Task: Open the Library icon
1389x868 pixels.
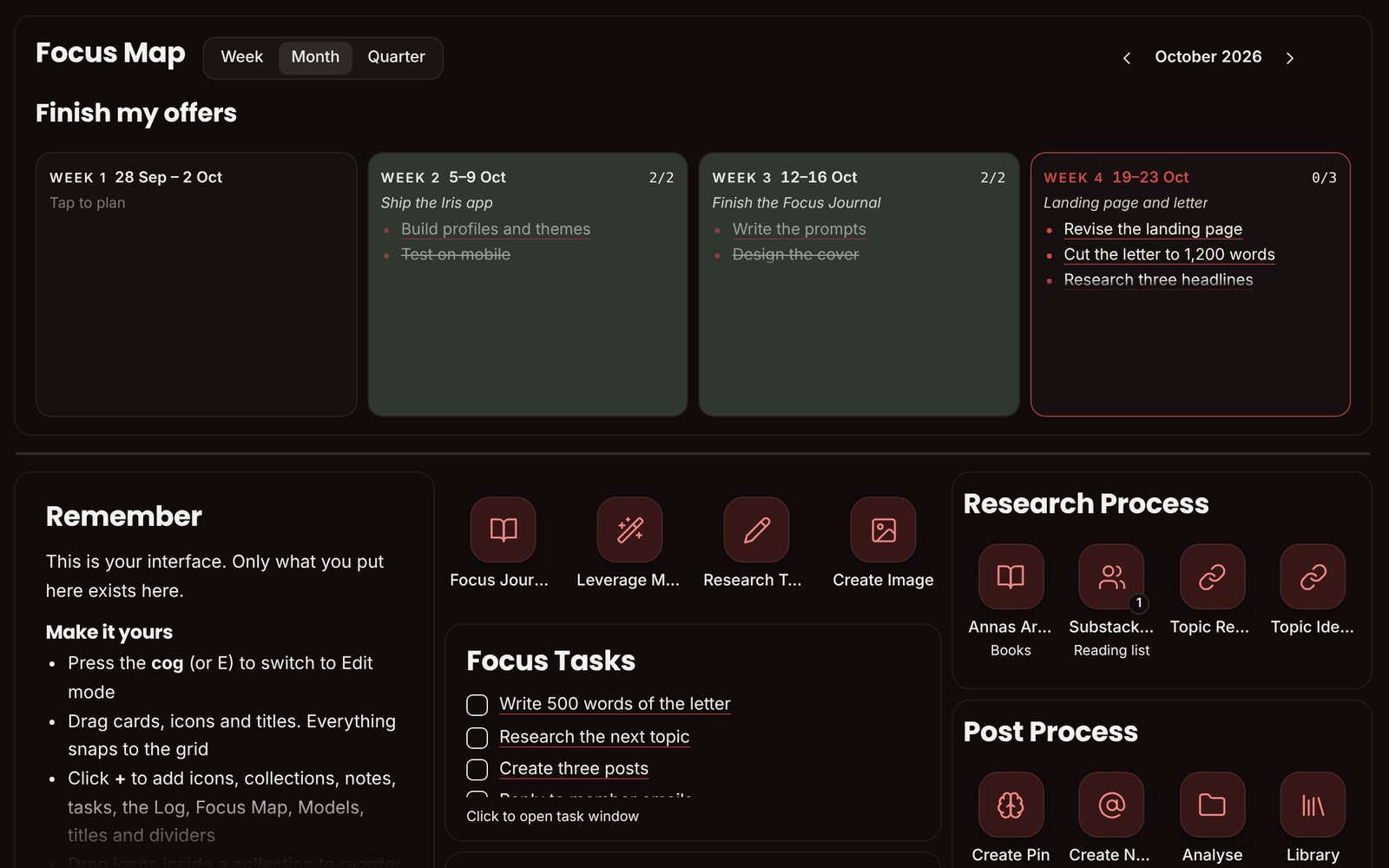Action: tap(1313, 805)
